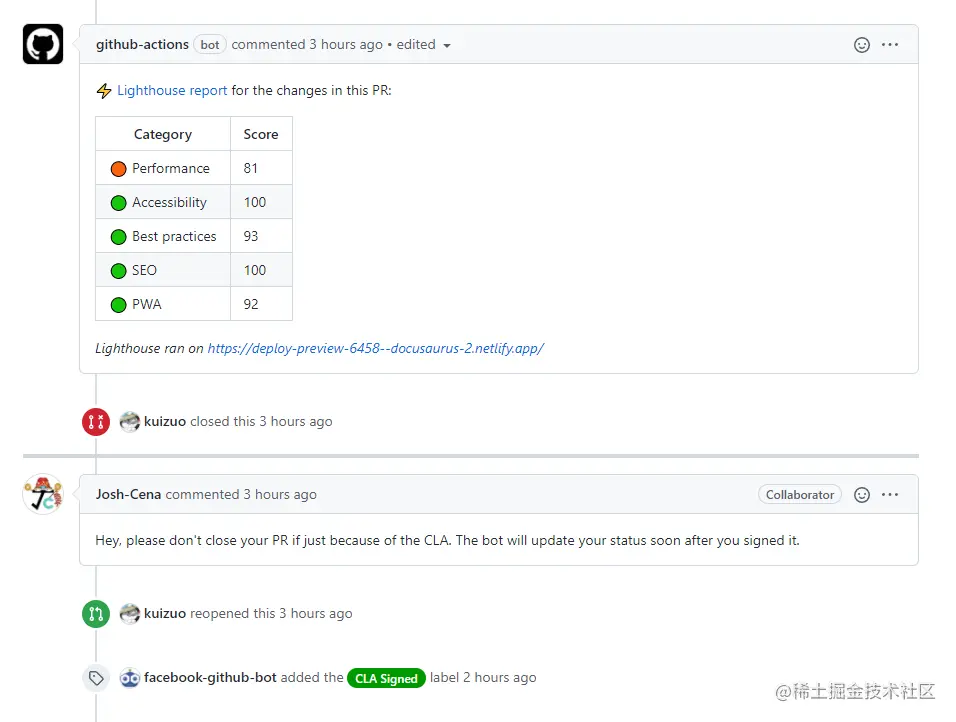Image resolution: width=956 pixels, height=722 pixels.
Task: Click the red closed pull request icon
Action: click(x=96, y=421)
